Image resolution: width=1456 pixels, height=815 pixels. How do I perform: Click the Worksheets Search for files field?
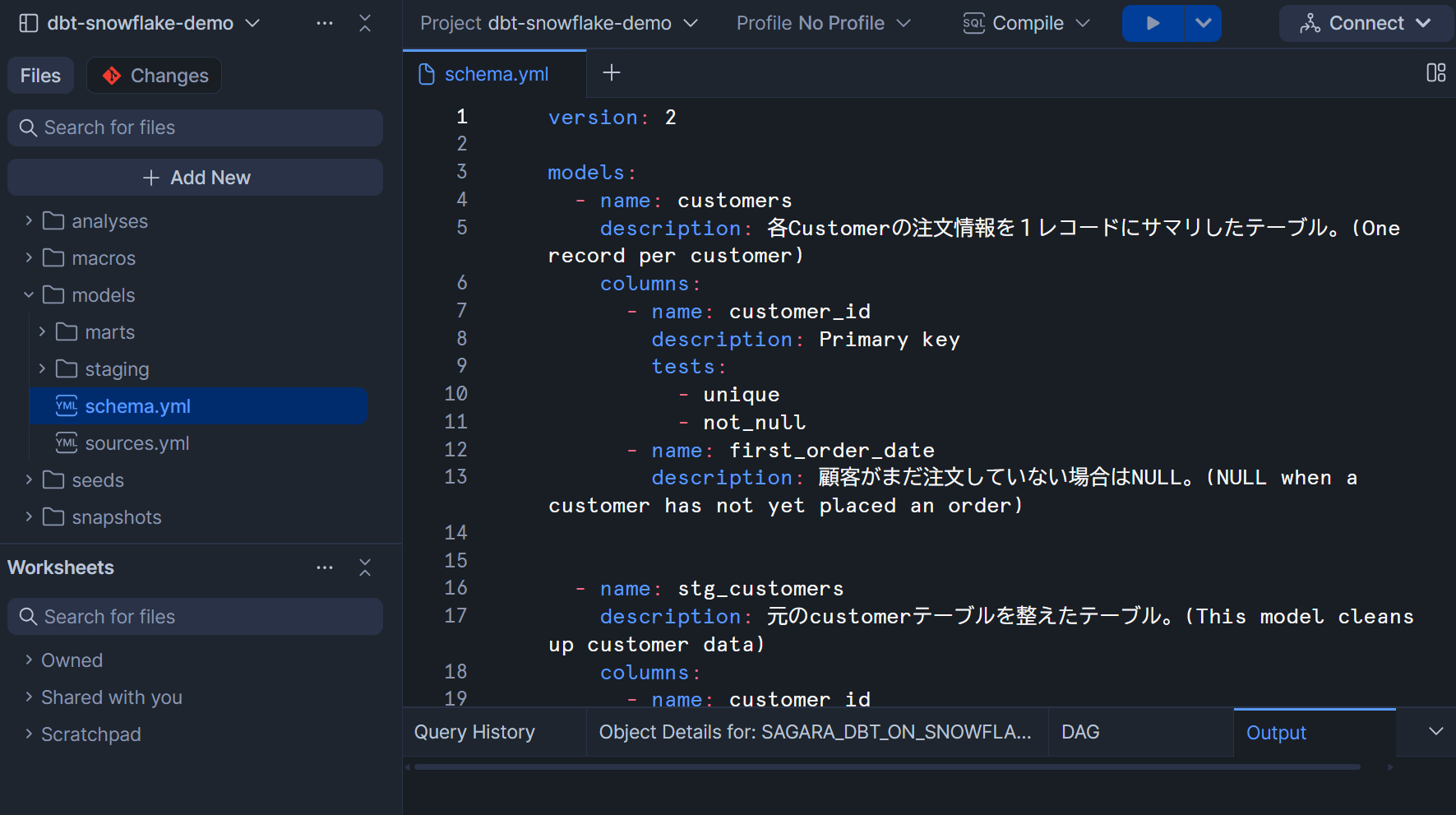point(195,617)
